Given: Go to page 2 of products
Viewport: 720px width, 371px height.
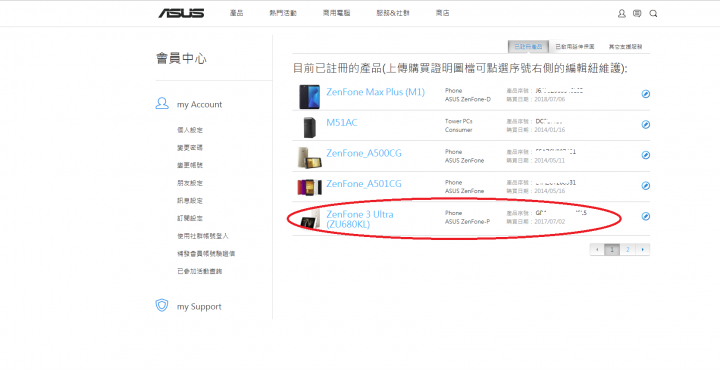Looking at the screenshot, I should coord(627,250).
